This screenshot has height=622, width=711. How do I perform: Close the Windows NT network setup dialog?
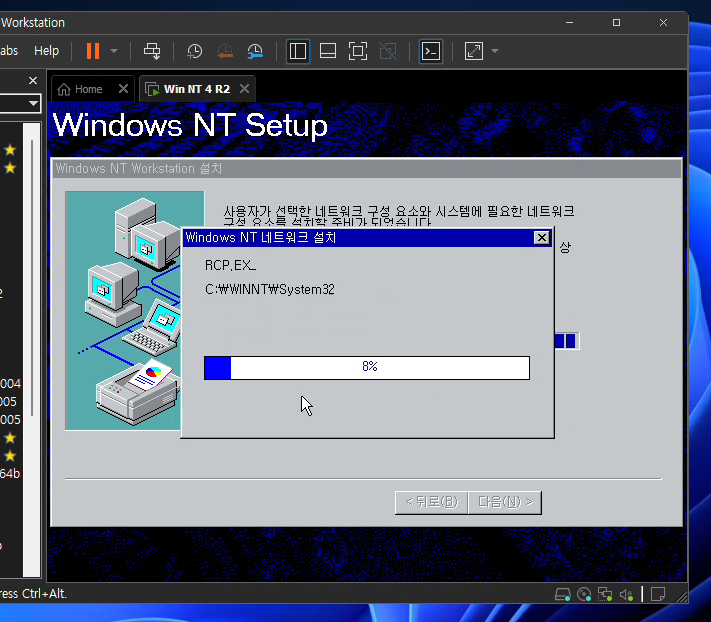coord(541,238)
